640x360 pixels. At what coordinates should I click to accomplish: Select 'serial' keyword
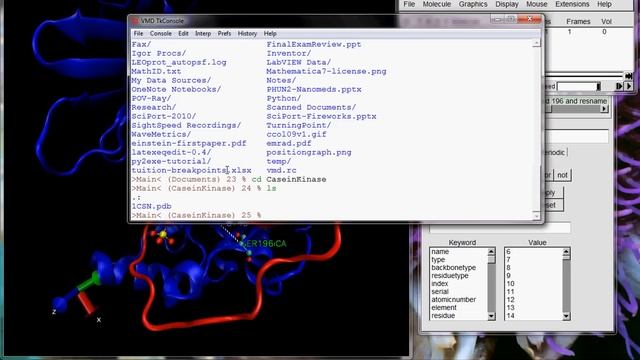pyautogui.click(x=440, y=291)
